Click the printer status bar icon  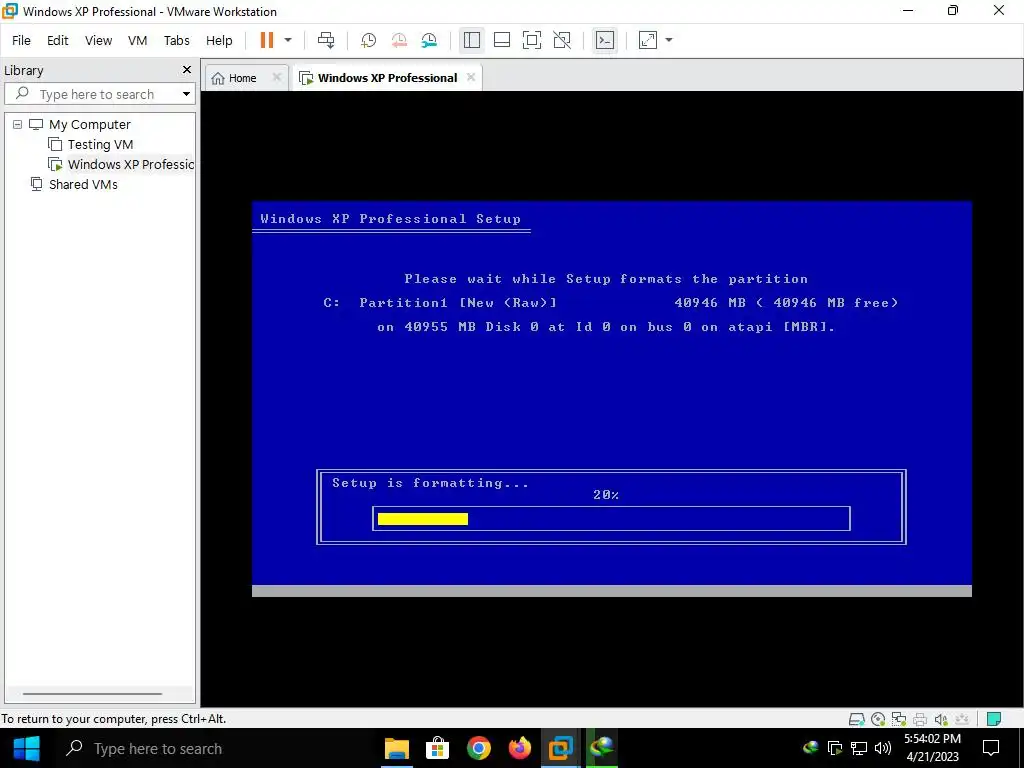920,719
